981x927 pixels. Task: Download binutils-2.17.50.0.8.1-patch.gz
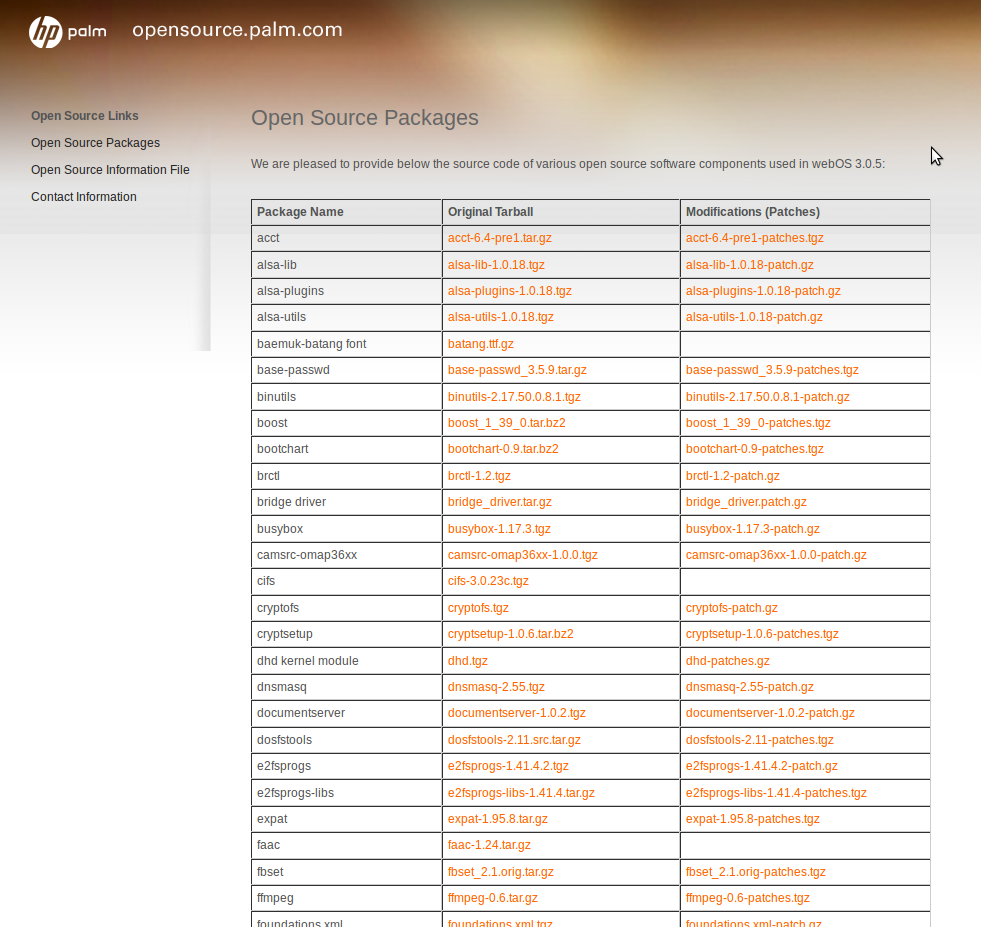point(768,397)
